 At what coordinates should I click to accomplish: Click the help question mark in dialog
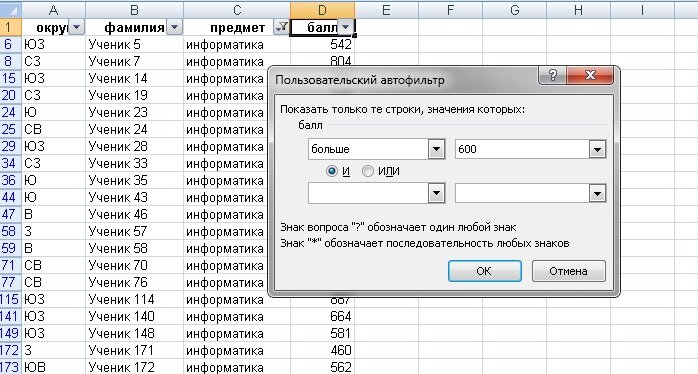coord(552,75)
